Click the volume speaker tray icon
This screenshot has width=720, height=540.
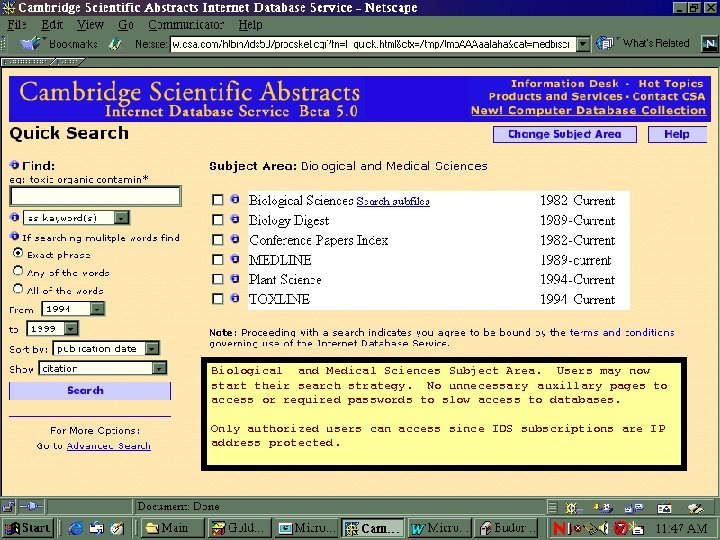[x=603, y=529]
